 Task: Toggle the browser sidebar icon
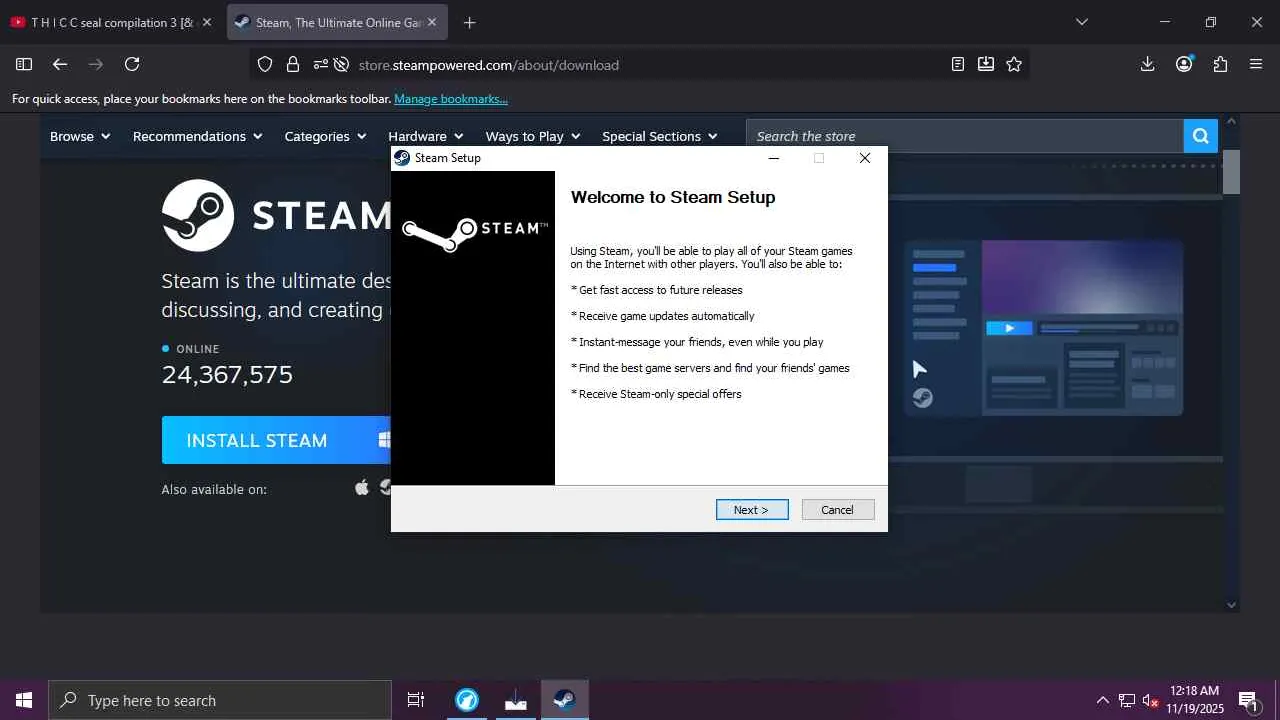pyautogui.click(x=24, y=64)
